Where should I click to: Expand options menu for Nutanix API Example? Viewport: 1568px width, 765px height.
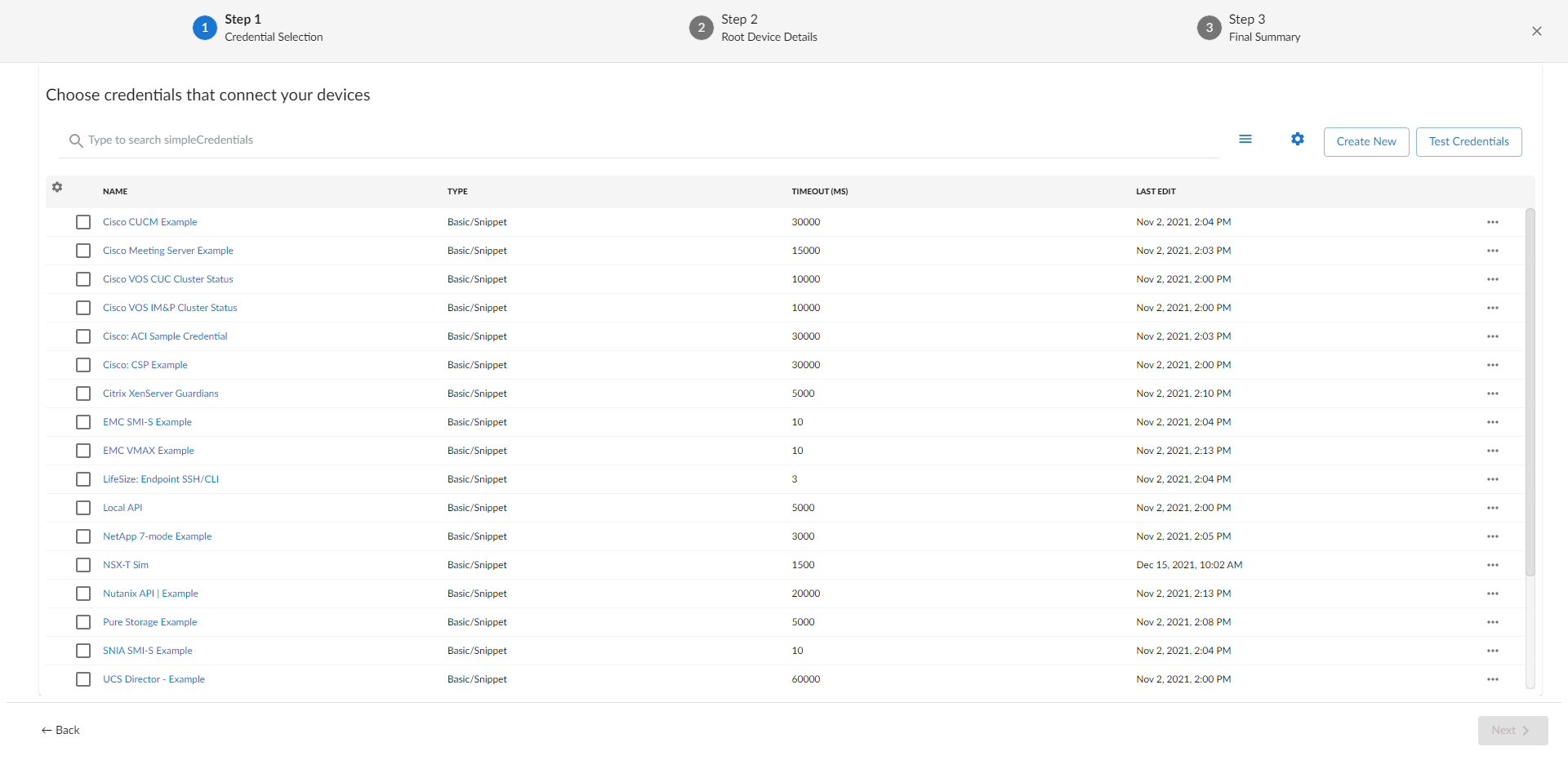(1492, 594)
